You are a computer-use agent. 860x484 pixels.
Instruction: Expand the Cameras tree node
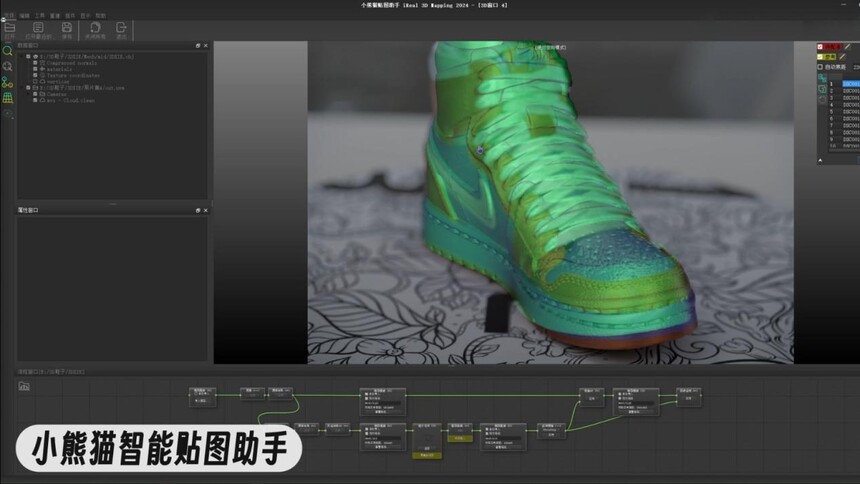[29, 94]
